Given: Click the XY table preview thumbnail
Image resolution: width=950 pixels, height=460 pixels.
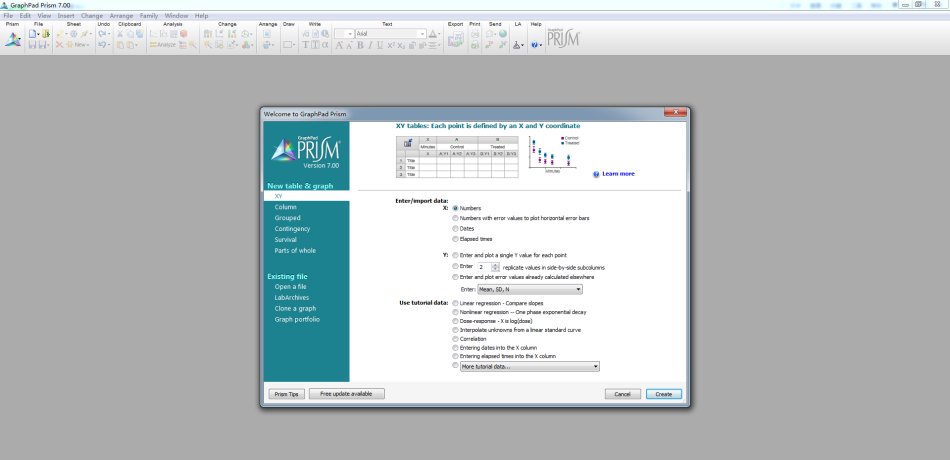Looking at the screenshot, I should pos(457,156).
